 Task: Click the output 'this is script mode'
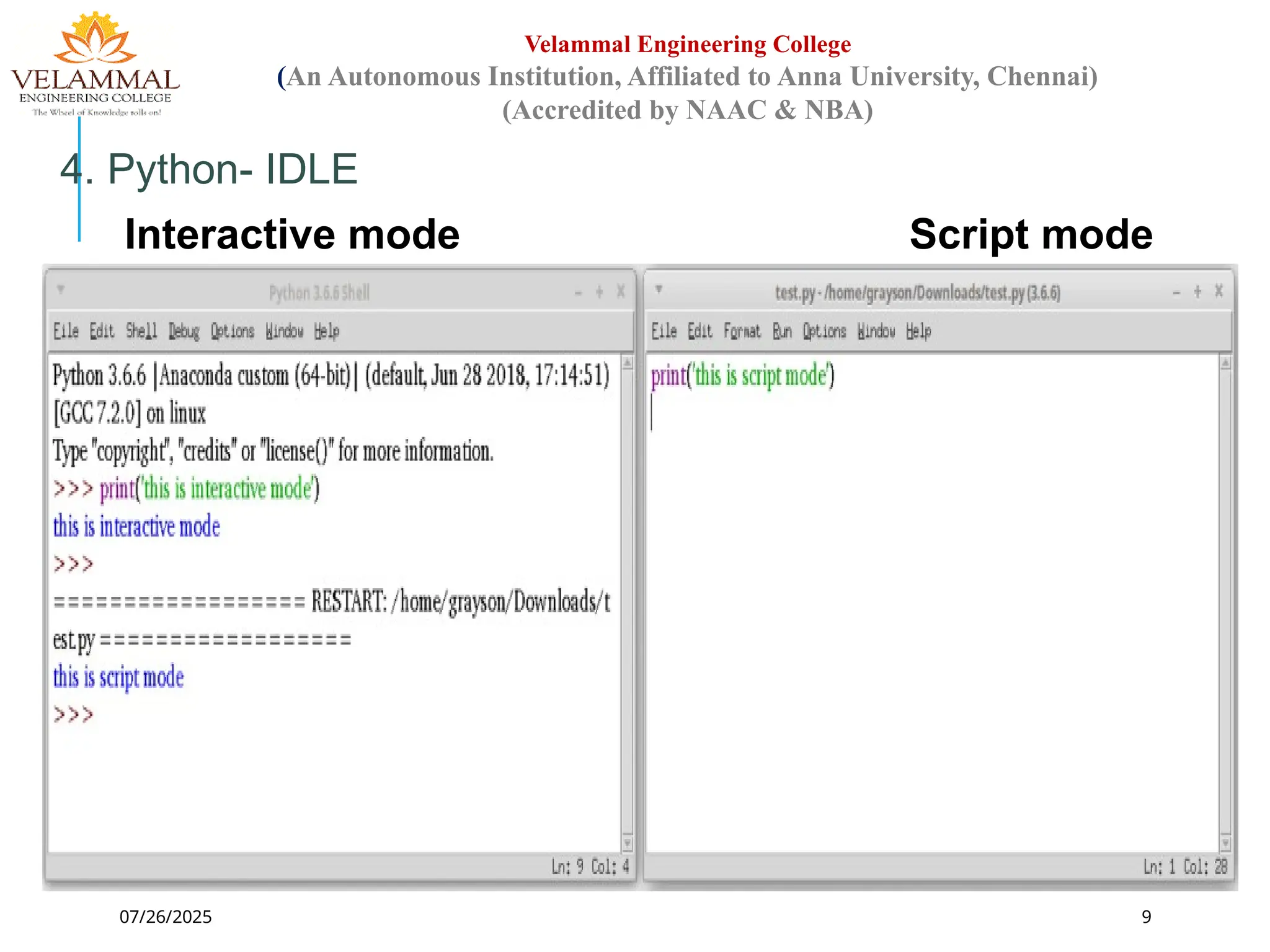coord(118,677)
